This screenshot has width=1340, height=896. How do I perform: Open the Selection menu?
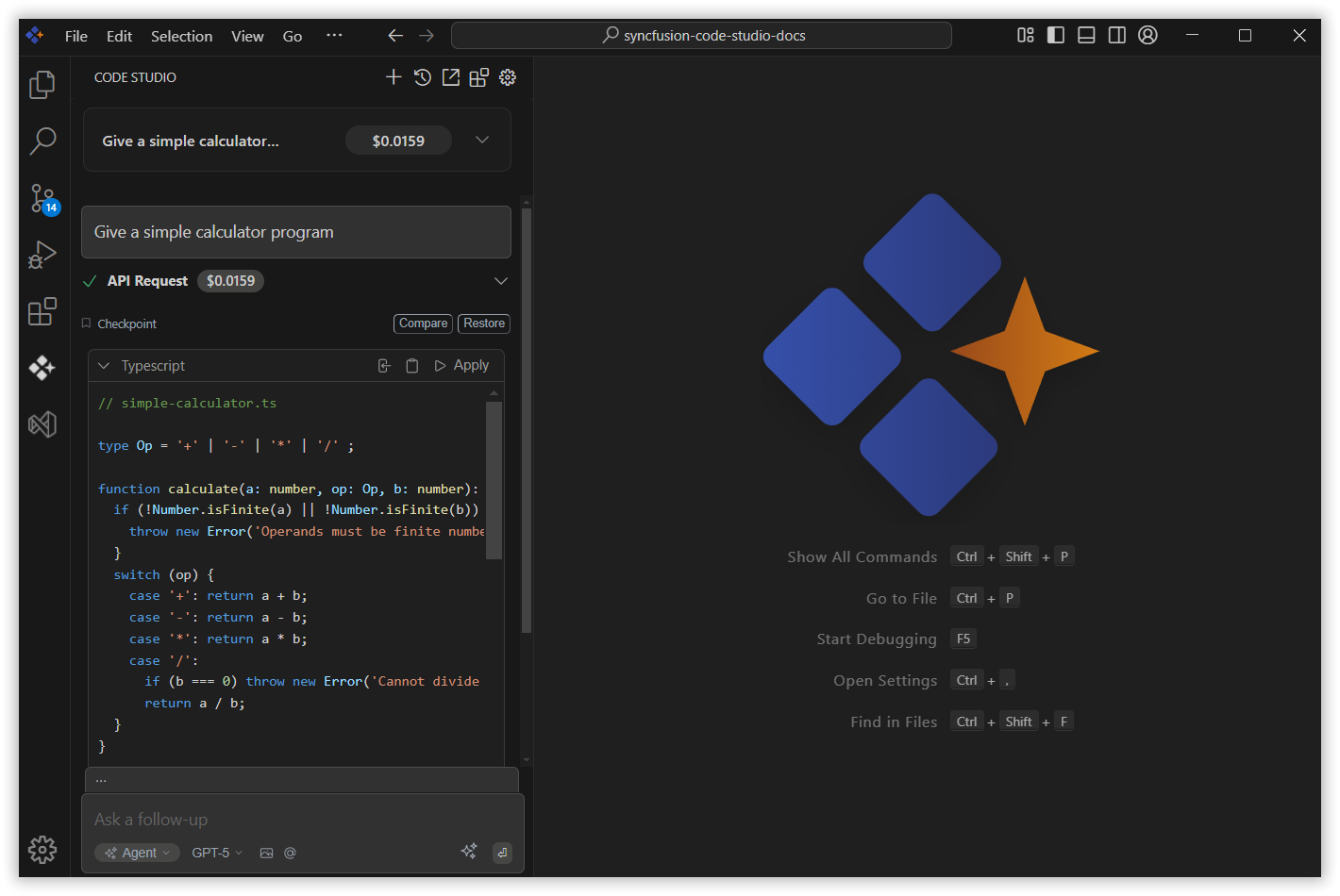coord(181,36)
